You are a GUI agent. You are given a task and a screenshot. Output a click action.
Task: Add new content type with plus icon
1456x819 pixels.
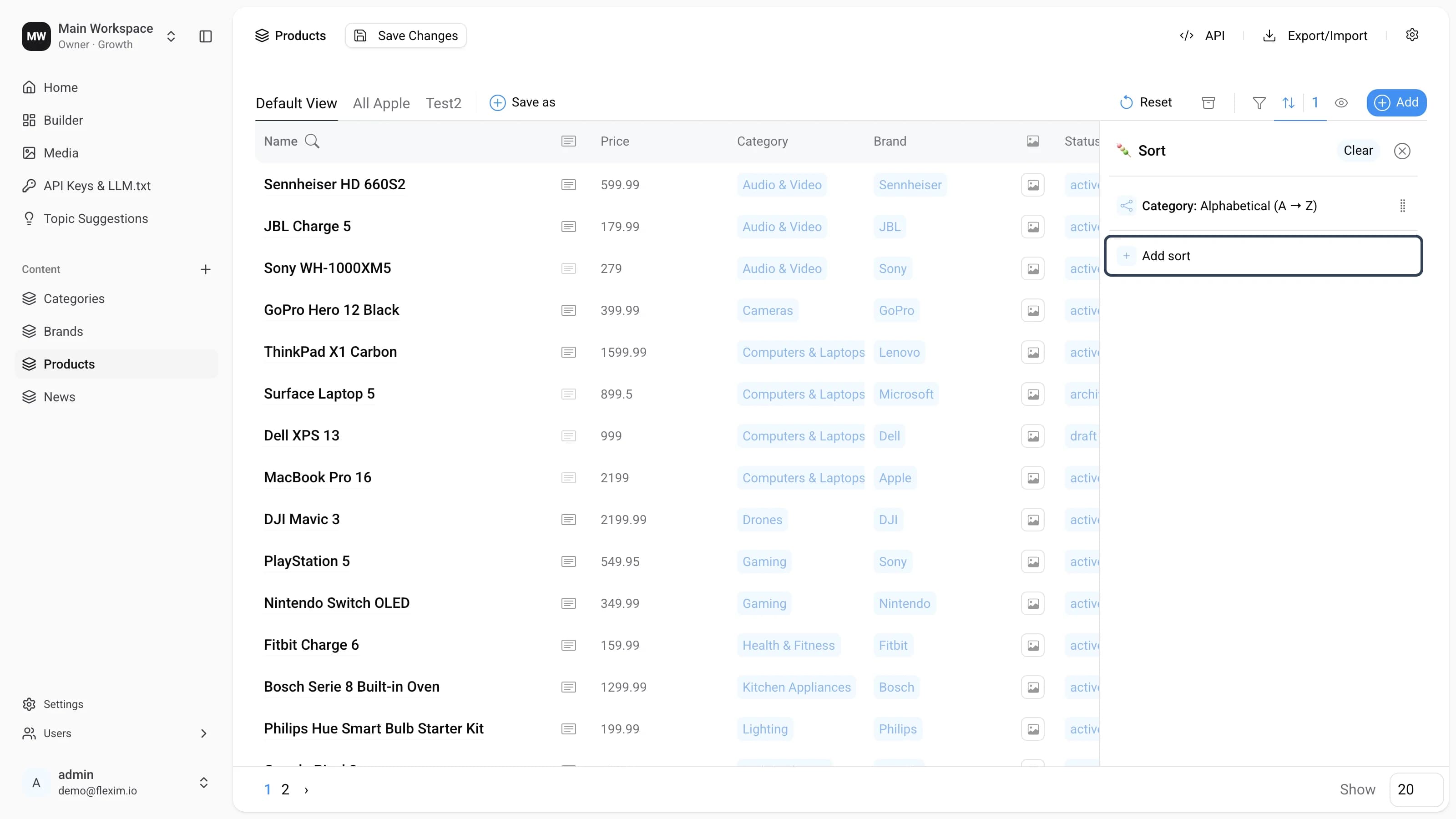tap(206, 270)
